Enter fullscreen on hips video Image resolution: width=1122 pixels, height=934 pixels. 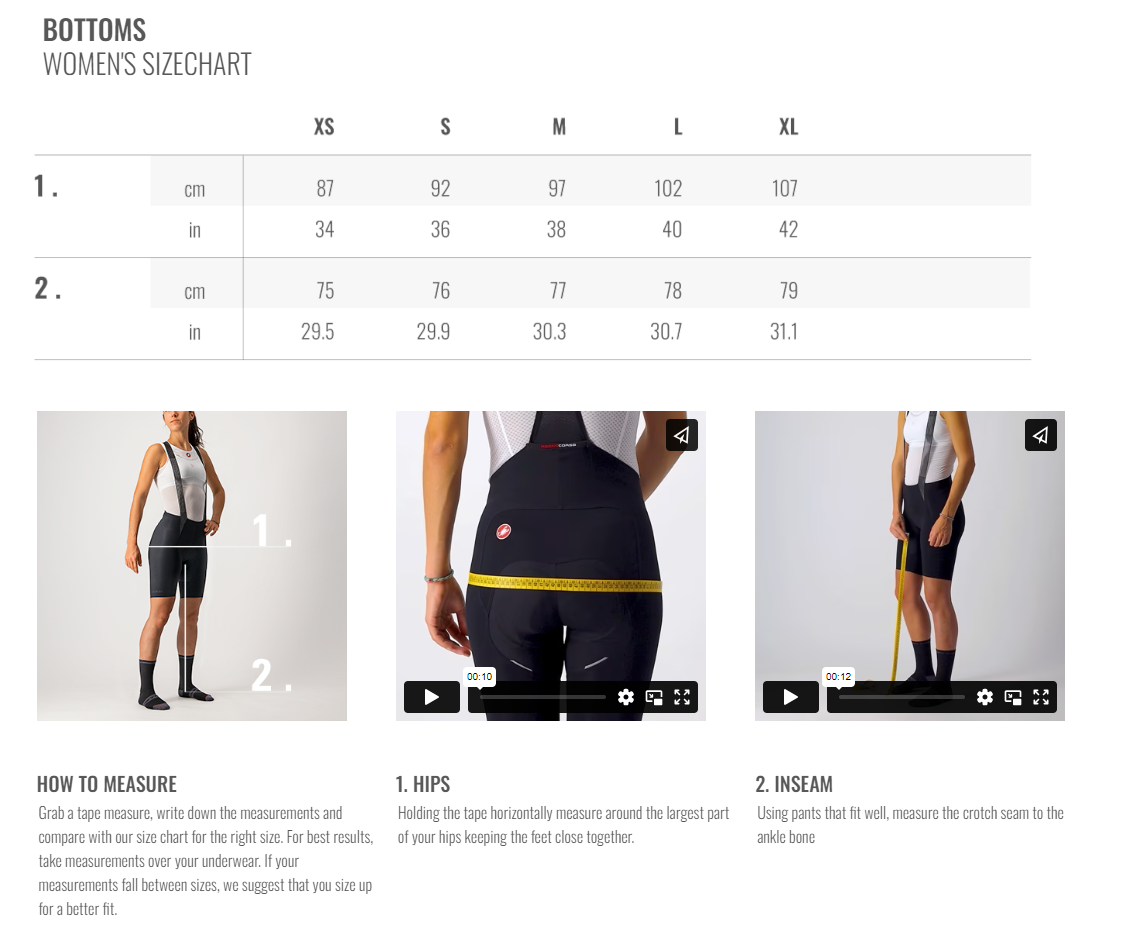point(682,697)
